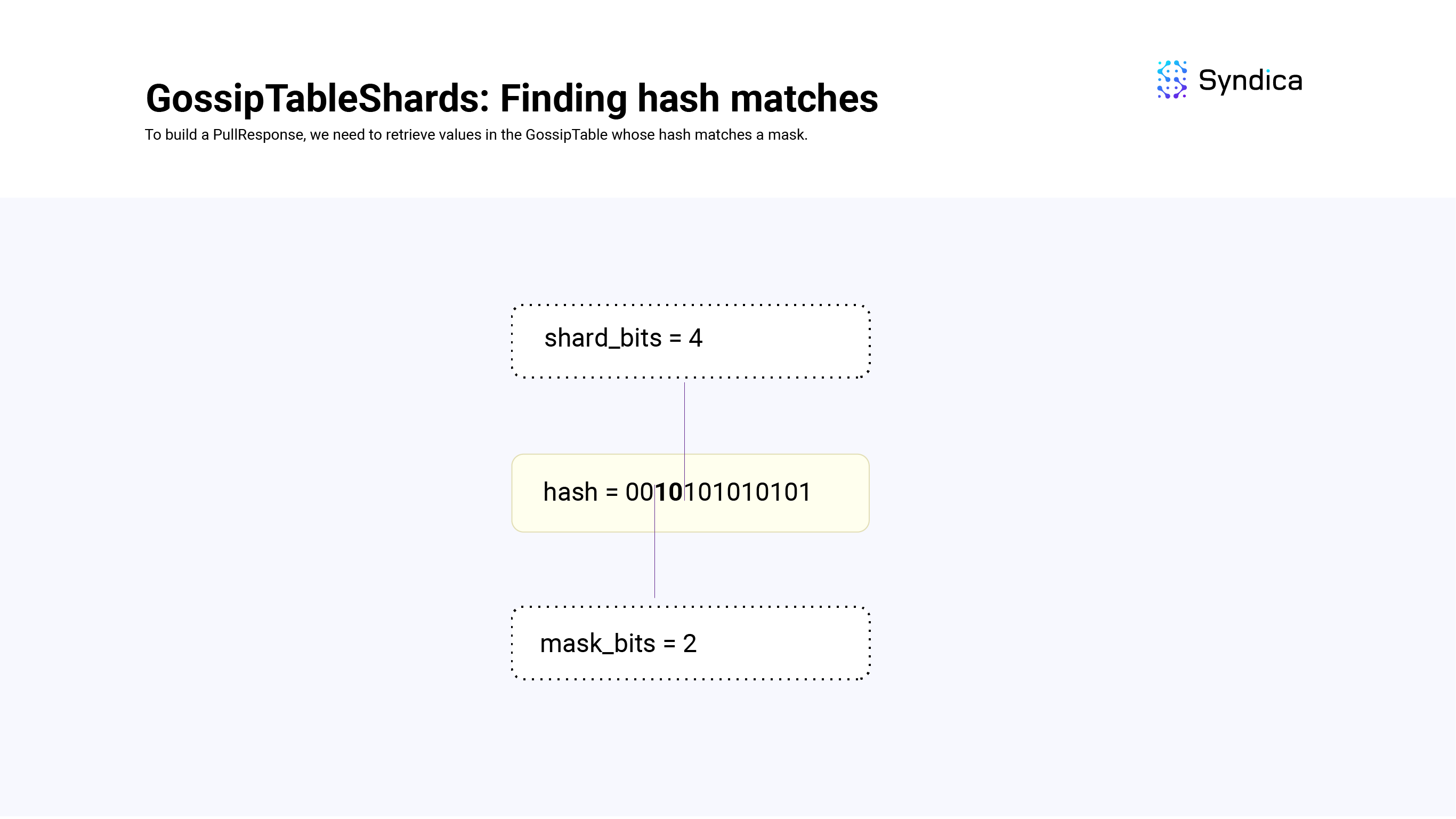
Task: Click the purple line below shard_bits box
Action: pyautogui.click(x=684, y=441)
